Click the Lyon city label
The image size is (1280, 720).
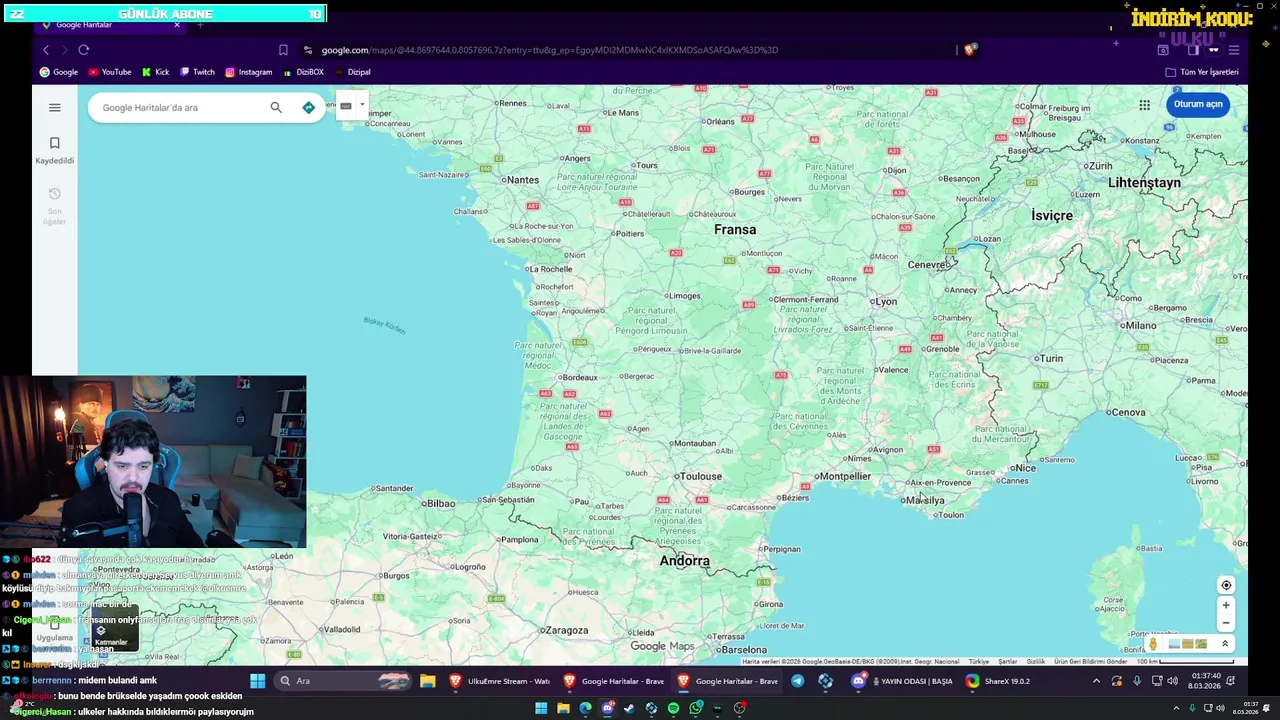(886, 301)
